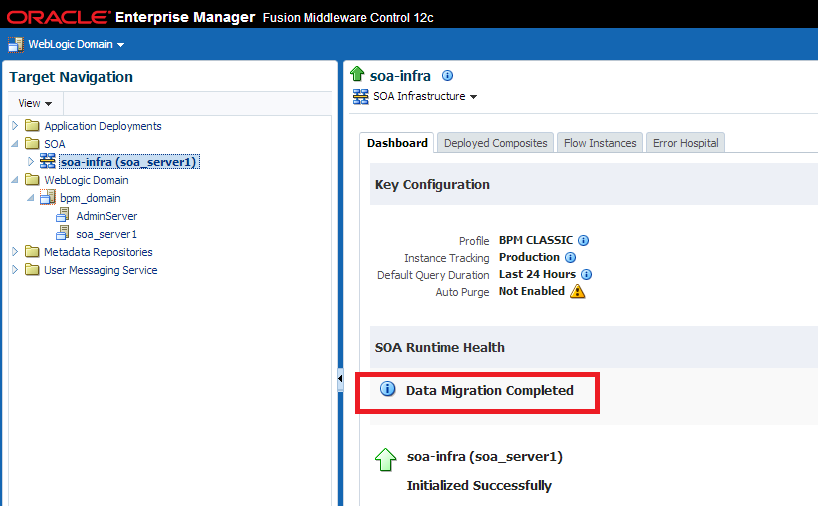Open the WebLogic Domain dropdown menu
The image size is (818, 506).
[x=76, y=45]
